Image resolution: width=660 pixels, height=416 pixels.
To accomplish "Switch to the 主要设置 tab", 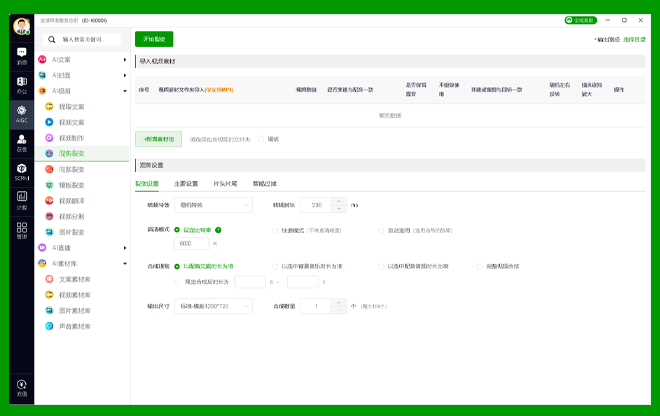I will (186, 184).
